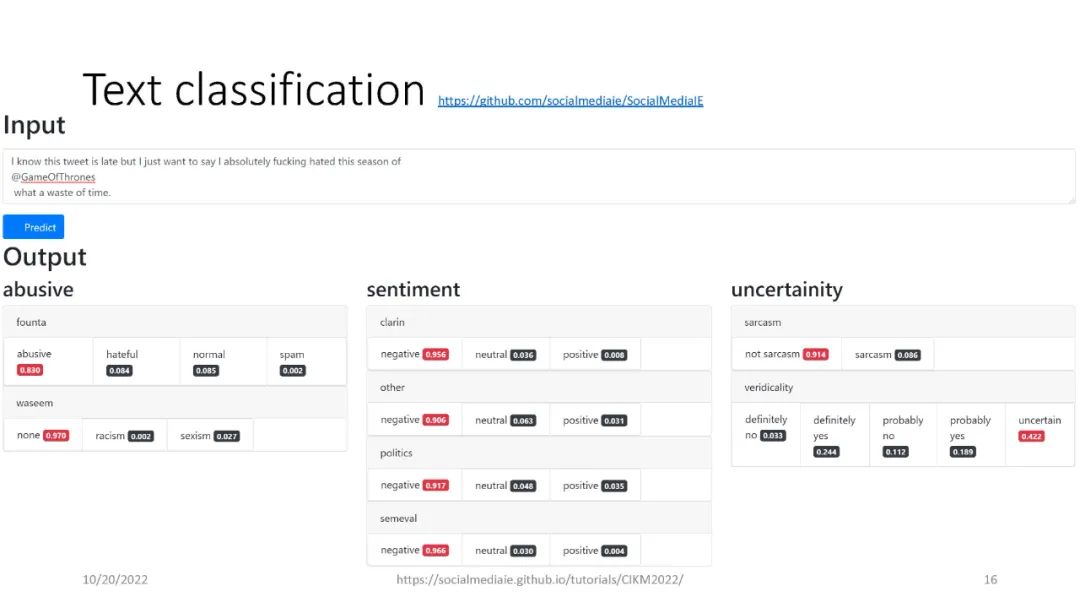
Task: Open the SocialMediaIE GitHub link
Action: coord(570,101)
